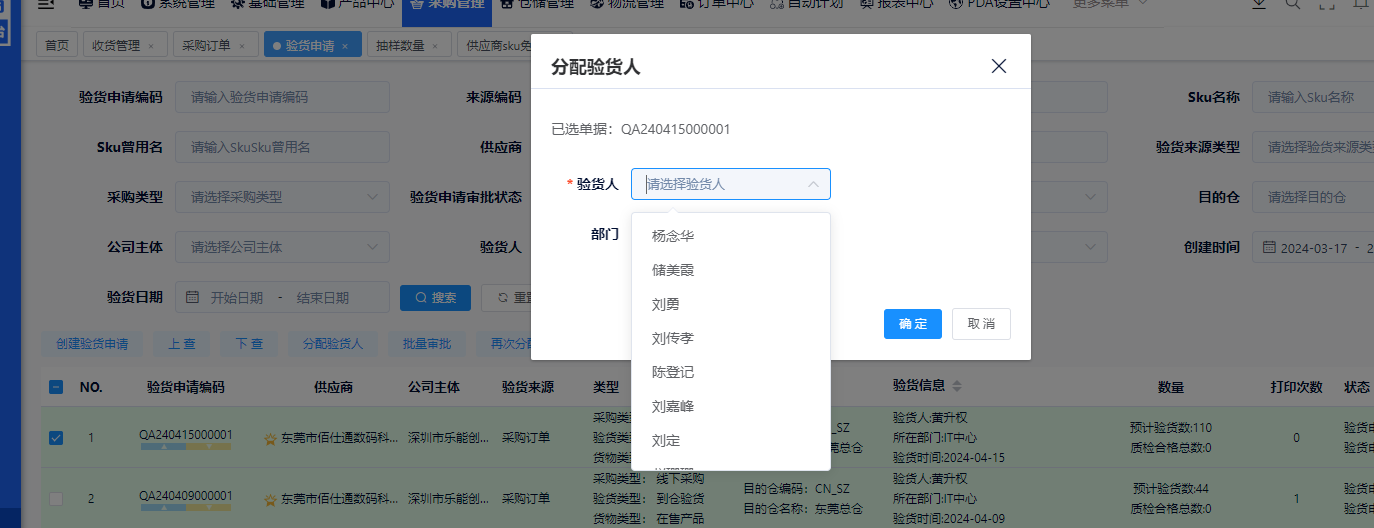Click the download icon in top bar
This screenshot has width=1374, height=528.
[1258, 4]
